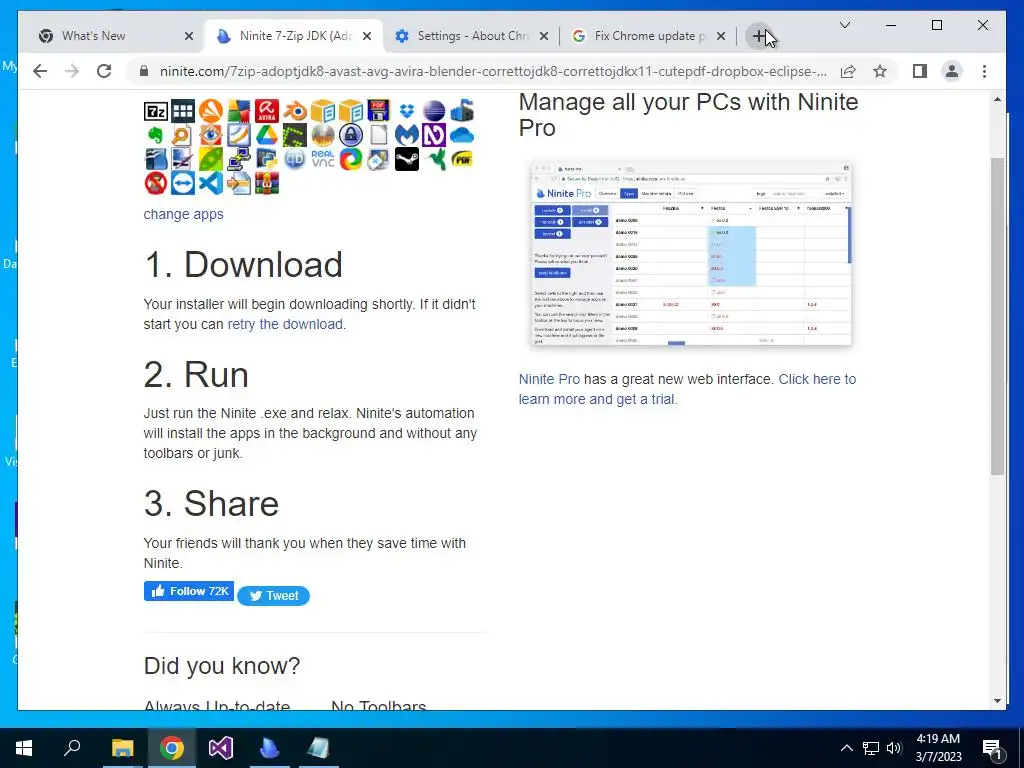
Task: Click the page vertical scrollbar thumb
Action: click(x=997, y=316)
